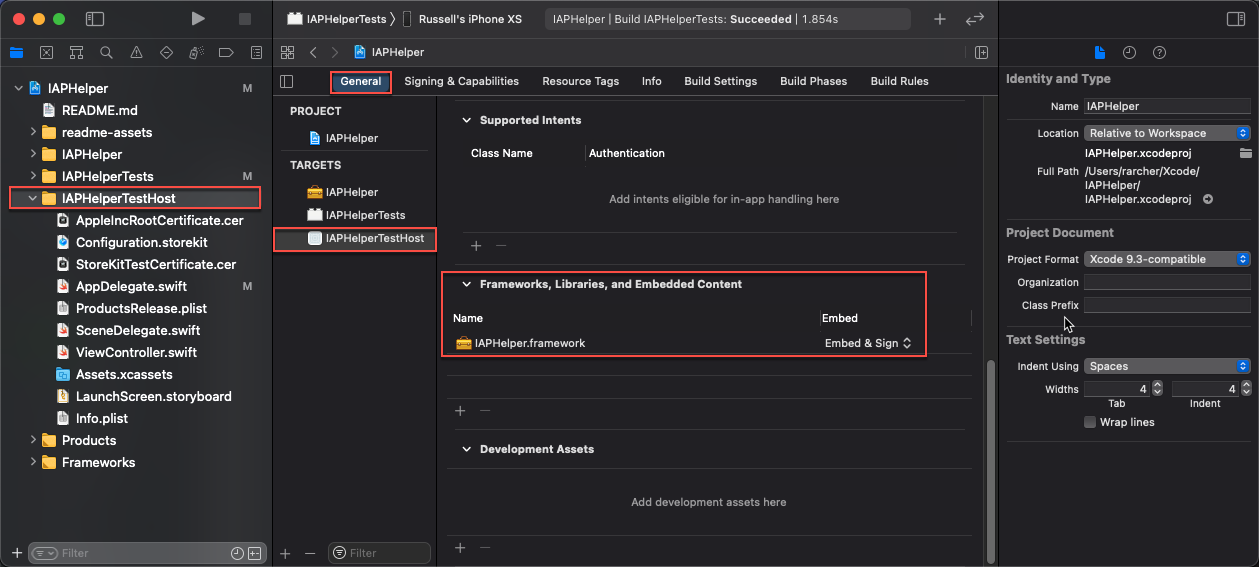Toggle the inspectors panel icon at top right
The width and height of the screenshot is (1259, 567).
(x=1236, y=19)
